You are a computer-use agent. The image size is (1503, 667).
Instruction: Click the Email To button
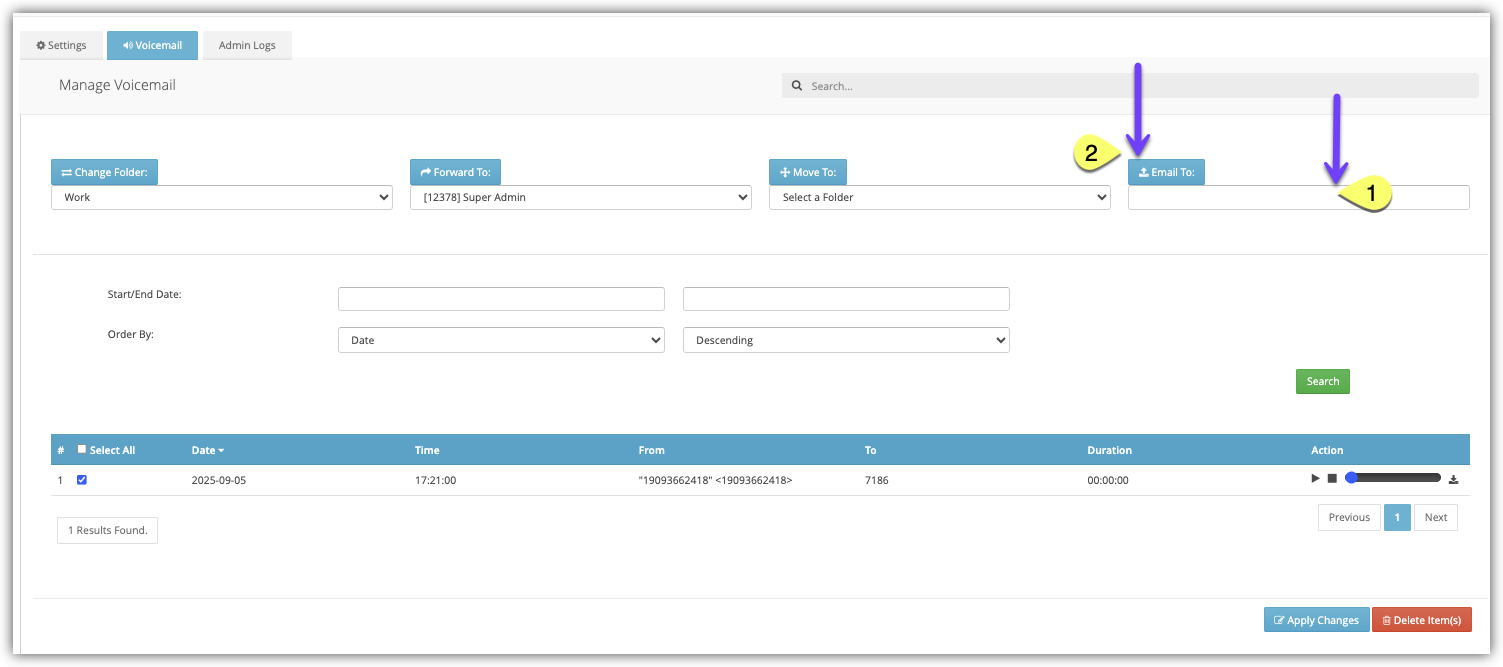[x=1166, y=172]
